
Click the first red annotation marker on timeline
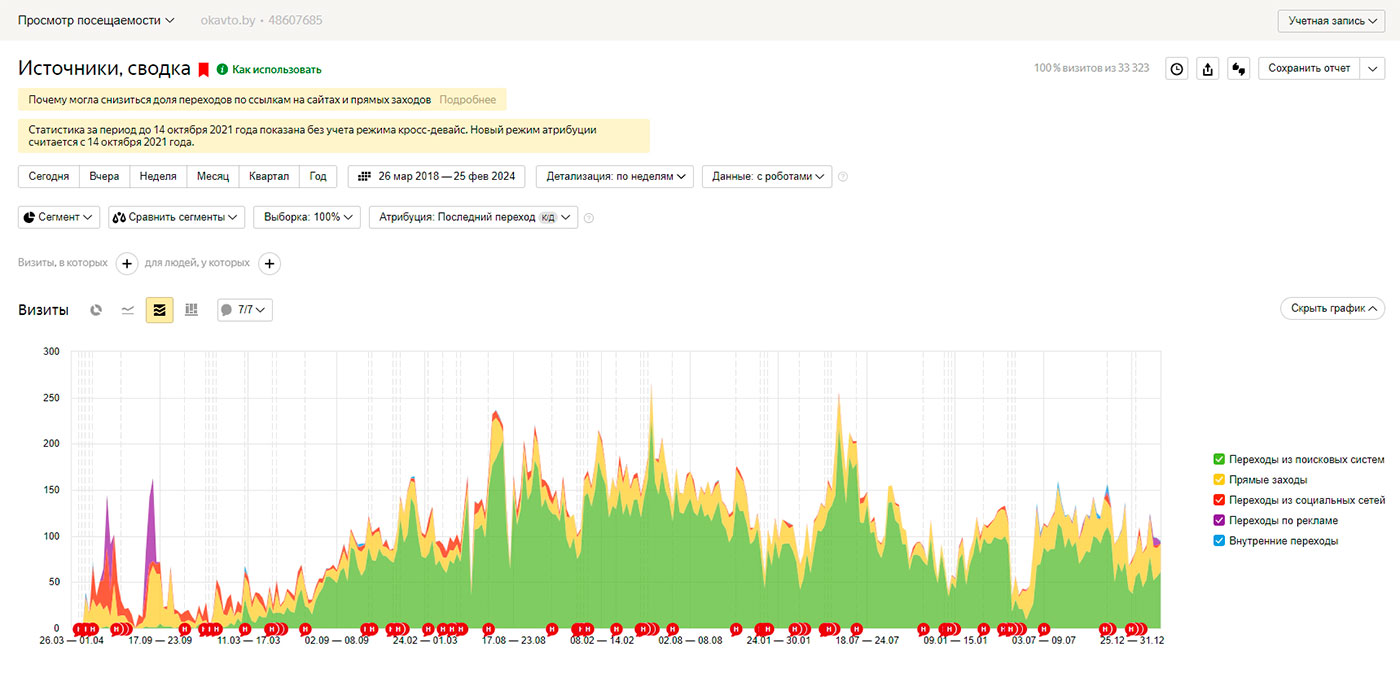tap(78, 628)
